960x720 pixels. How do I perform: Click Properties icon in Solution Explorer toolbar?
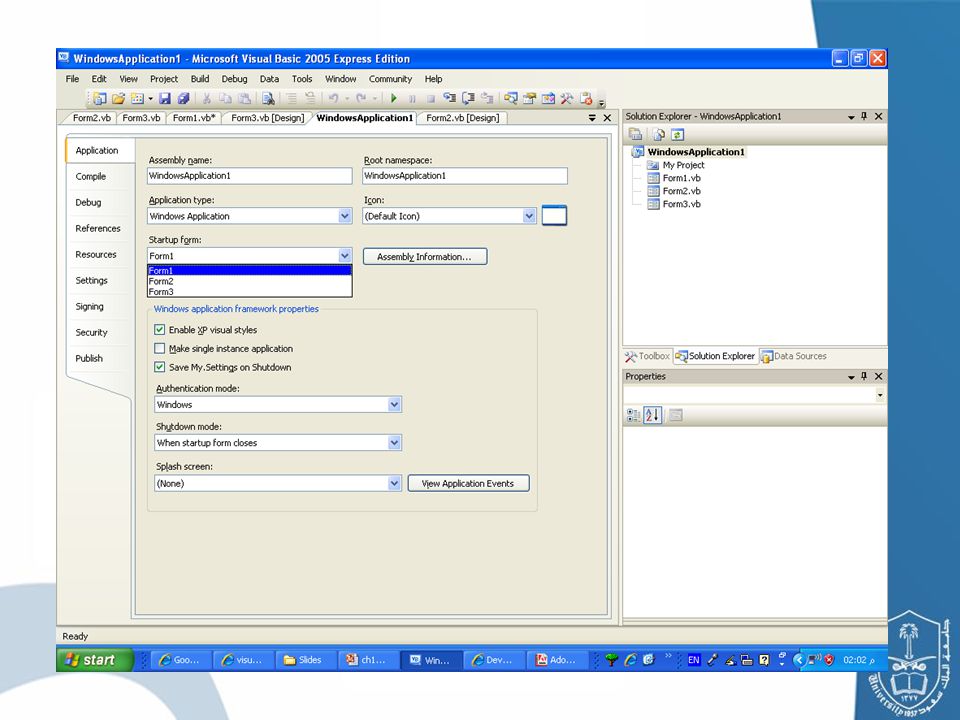pos(636,135)
